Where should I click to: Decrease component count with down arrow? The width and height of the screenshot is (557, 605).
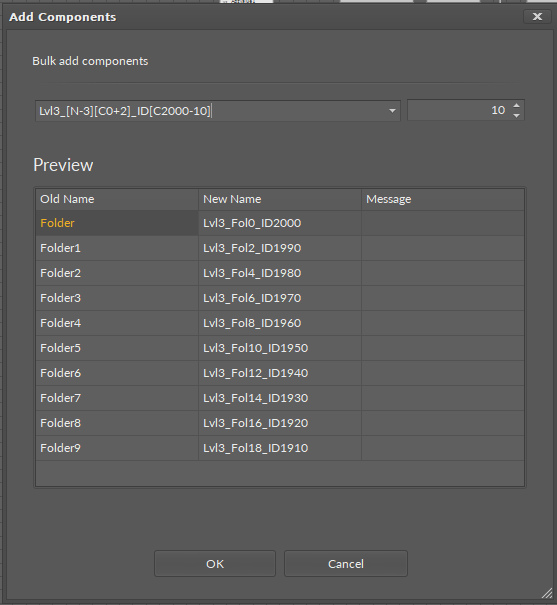pyautogui.click(x=516, y=115)
